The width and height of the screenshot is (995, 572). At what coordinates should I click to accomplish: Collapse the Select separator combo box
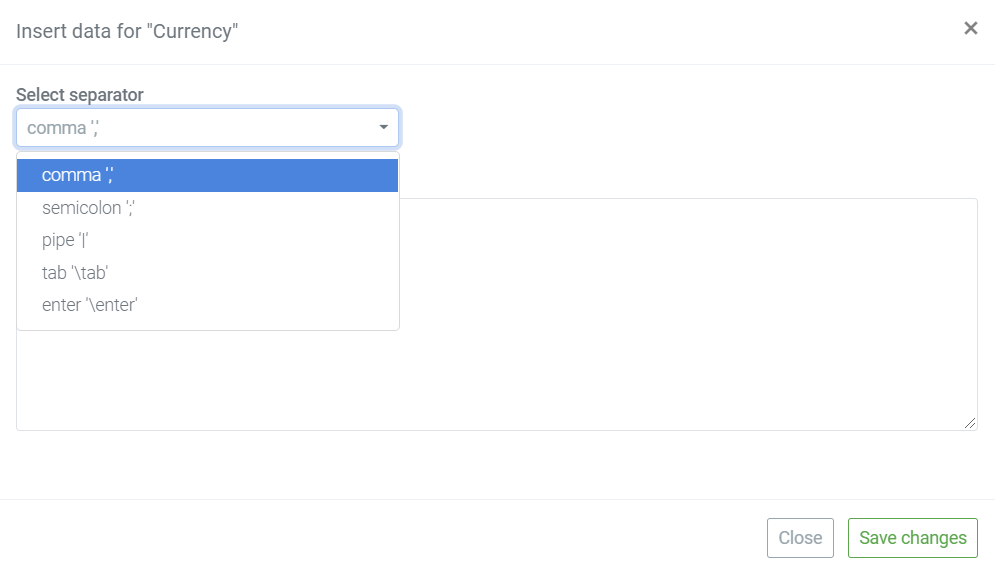pos(208,127)
